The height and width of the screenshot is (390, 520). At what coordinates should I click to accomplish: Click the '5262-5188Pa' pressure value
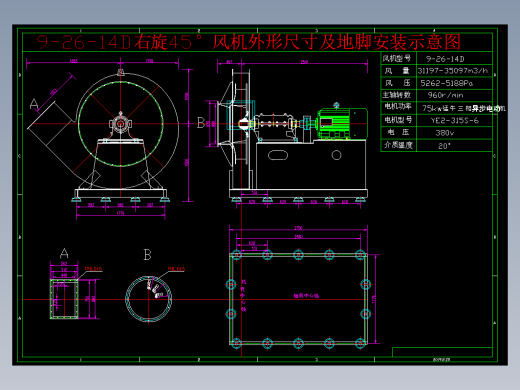(x=447, y=83)
